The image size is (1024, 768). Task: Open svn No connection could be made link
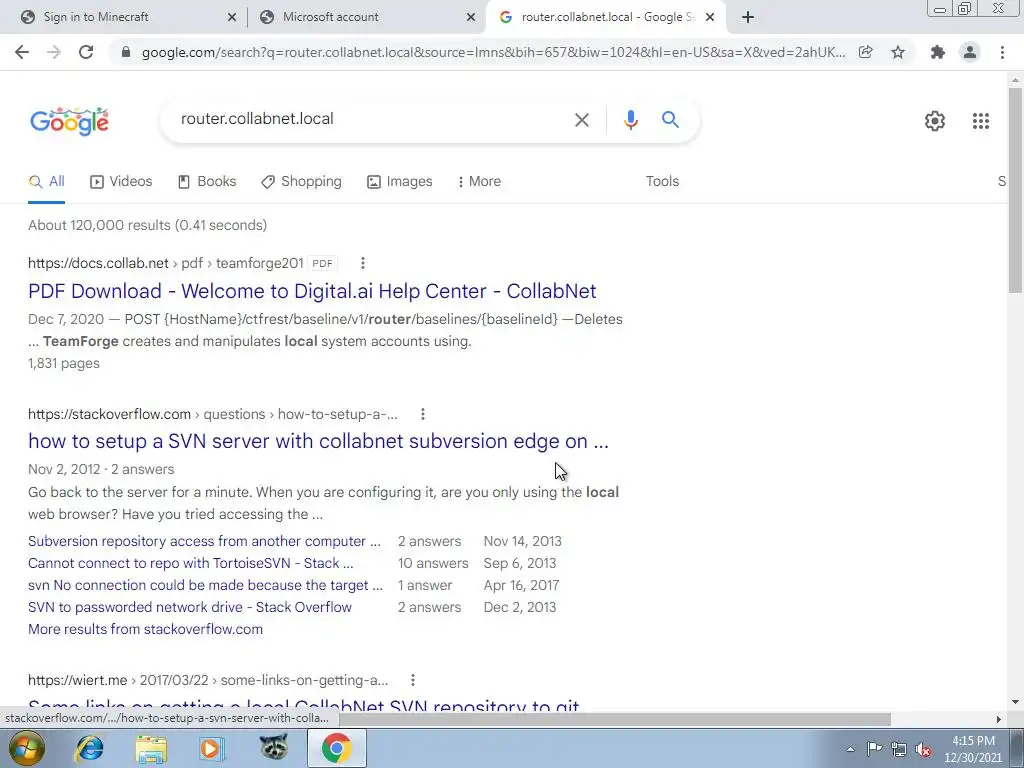pos(205,586)
